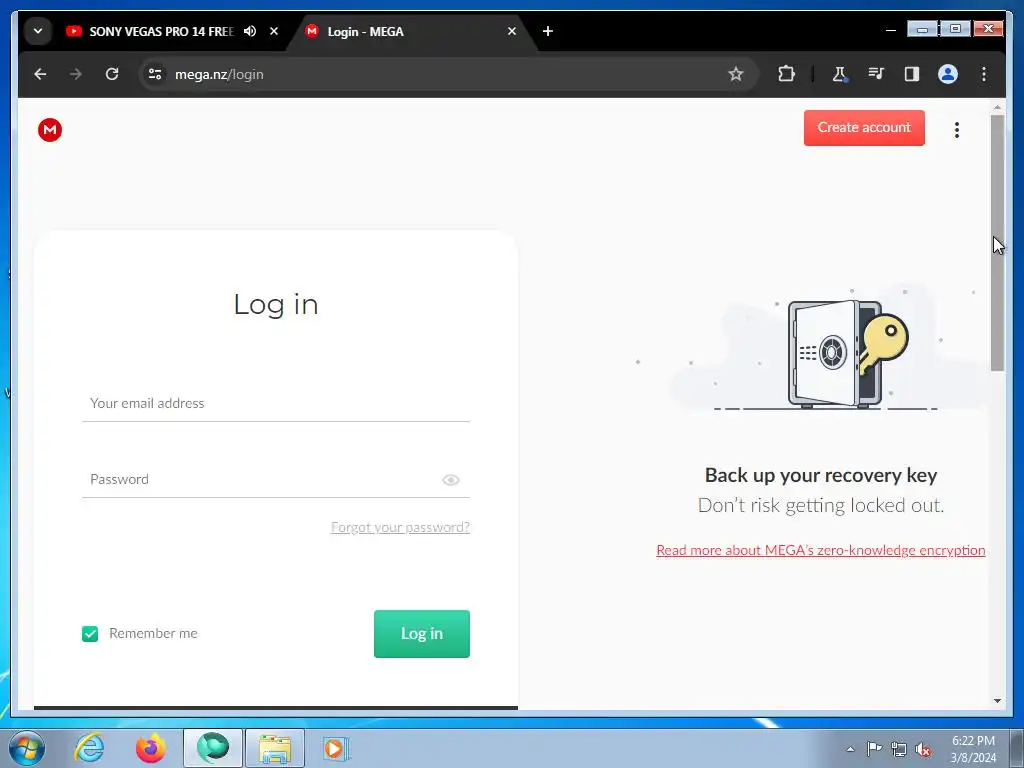Focus the Your email address field
The height and width of the screenshot is (768, 1024).
tap(276, 404)
